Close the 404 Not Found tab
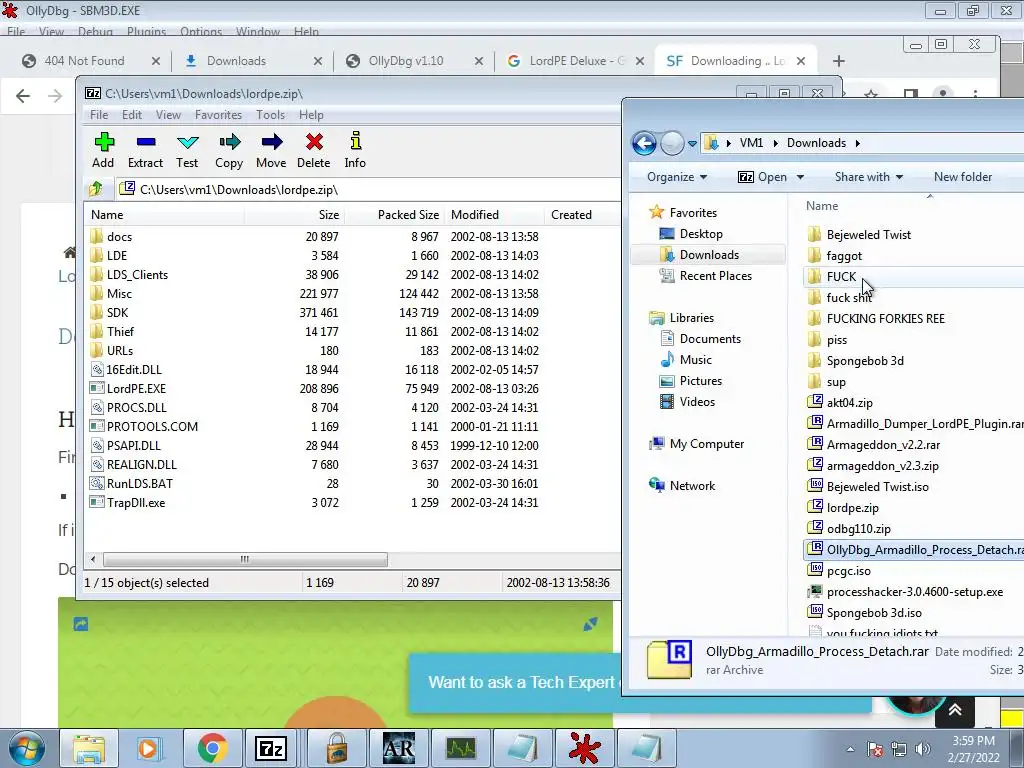 [155, 61]
